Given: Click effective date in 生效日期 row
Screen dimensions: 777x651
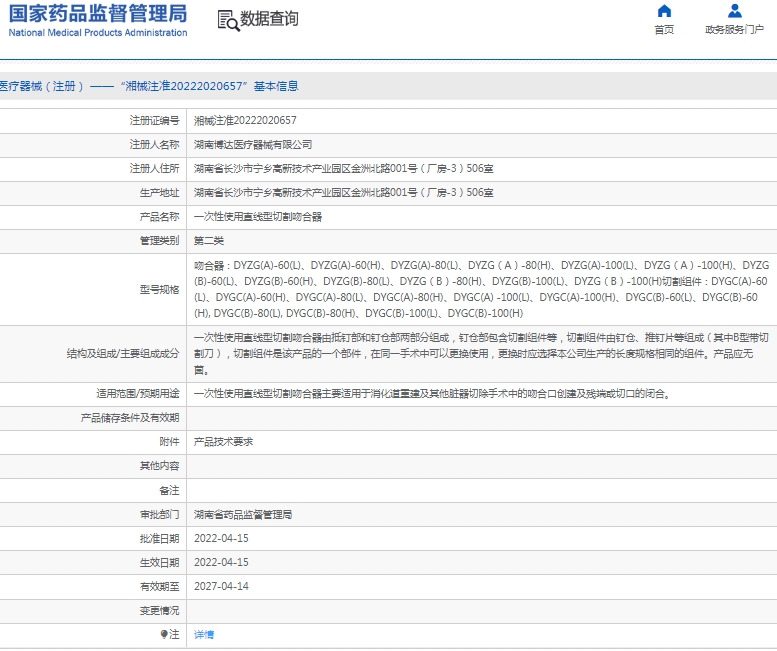Looking at the screenshot, I should point(221,562).
